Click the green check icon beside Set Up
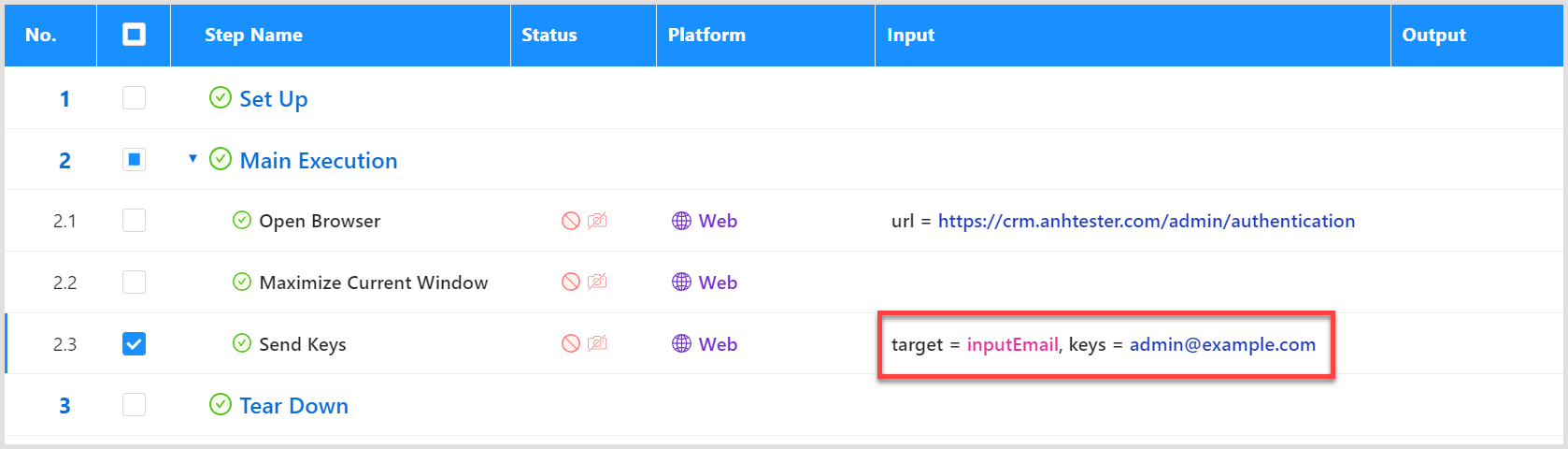This screenshot has height=449, width=1568. [x=221, y=97]
